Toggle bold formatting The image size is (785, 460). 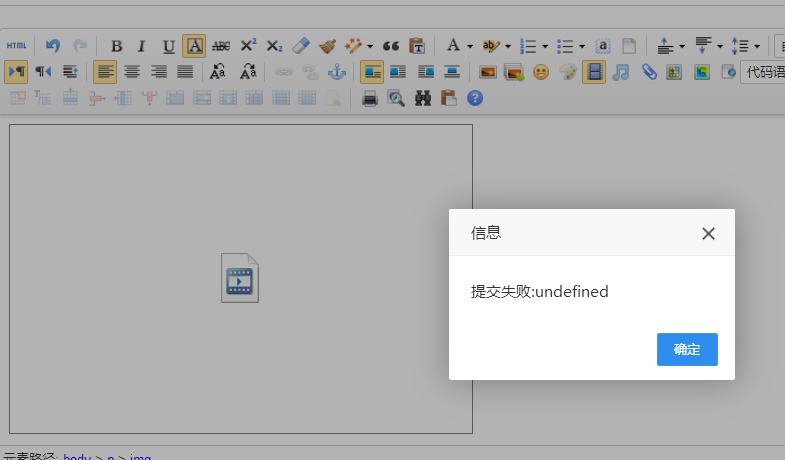[x=116, y=46]
